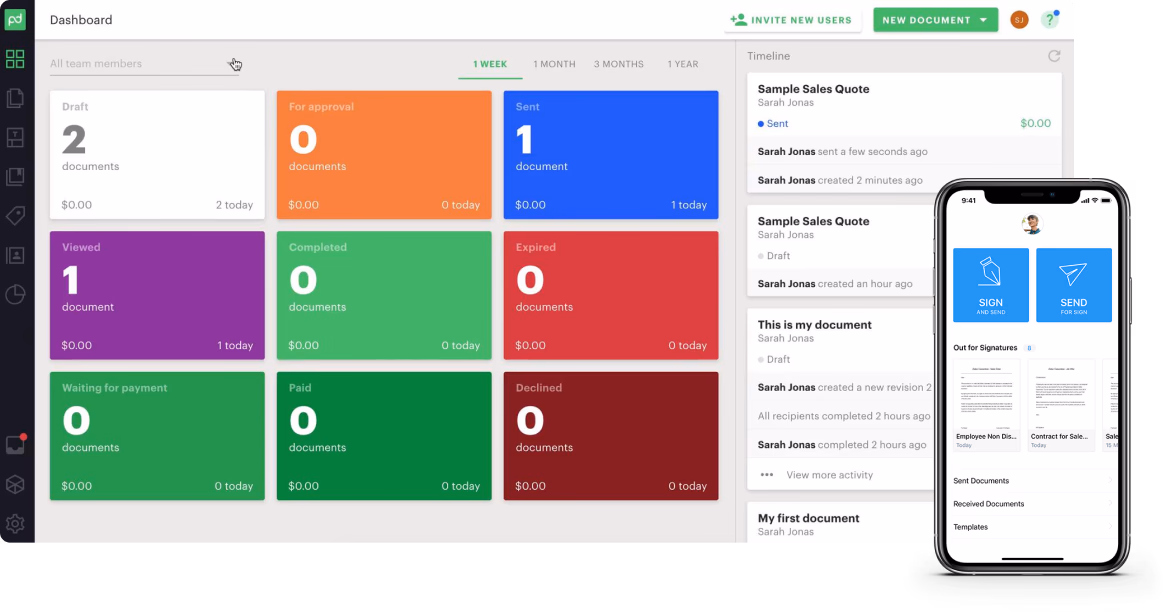This screenshot has height=612, width=1168.
Task: Expand View more activity in the timeline
Action: tap(829, 475)
